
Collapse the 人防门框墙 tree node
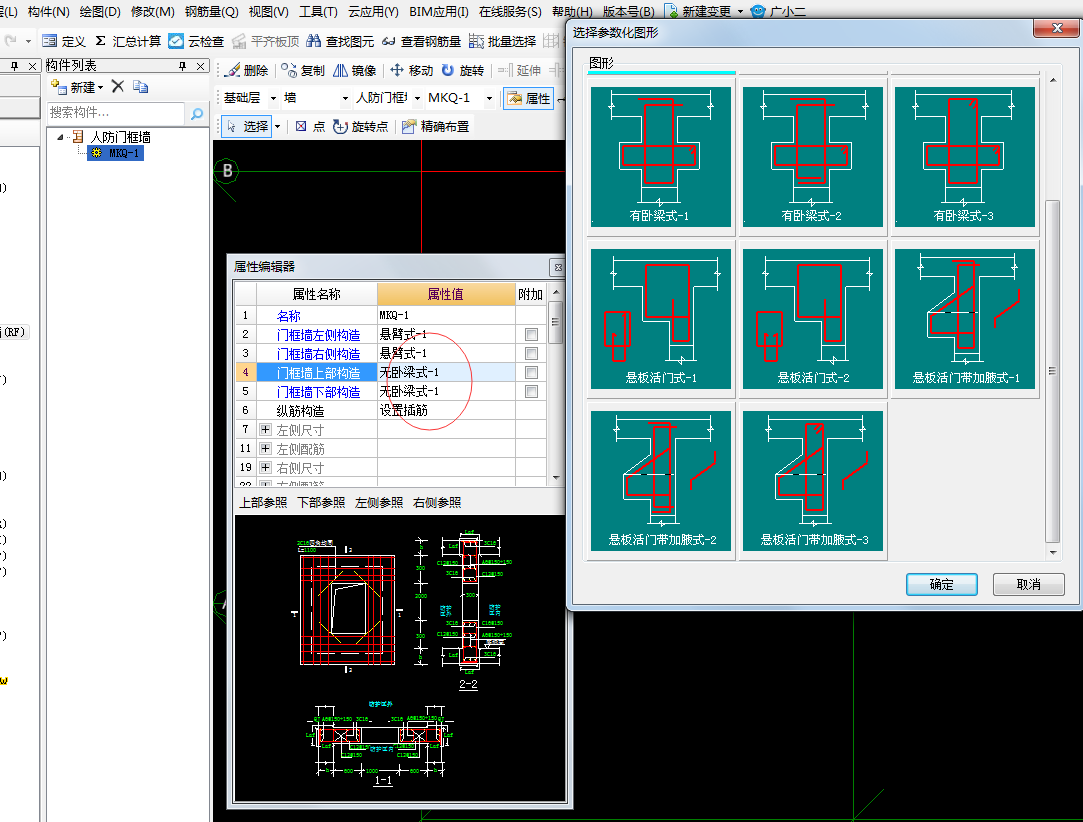pos(60,137)
